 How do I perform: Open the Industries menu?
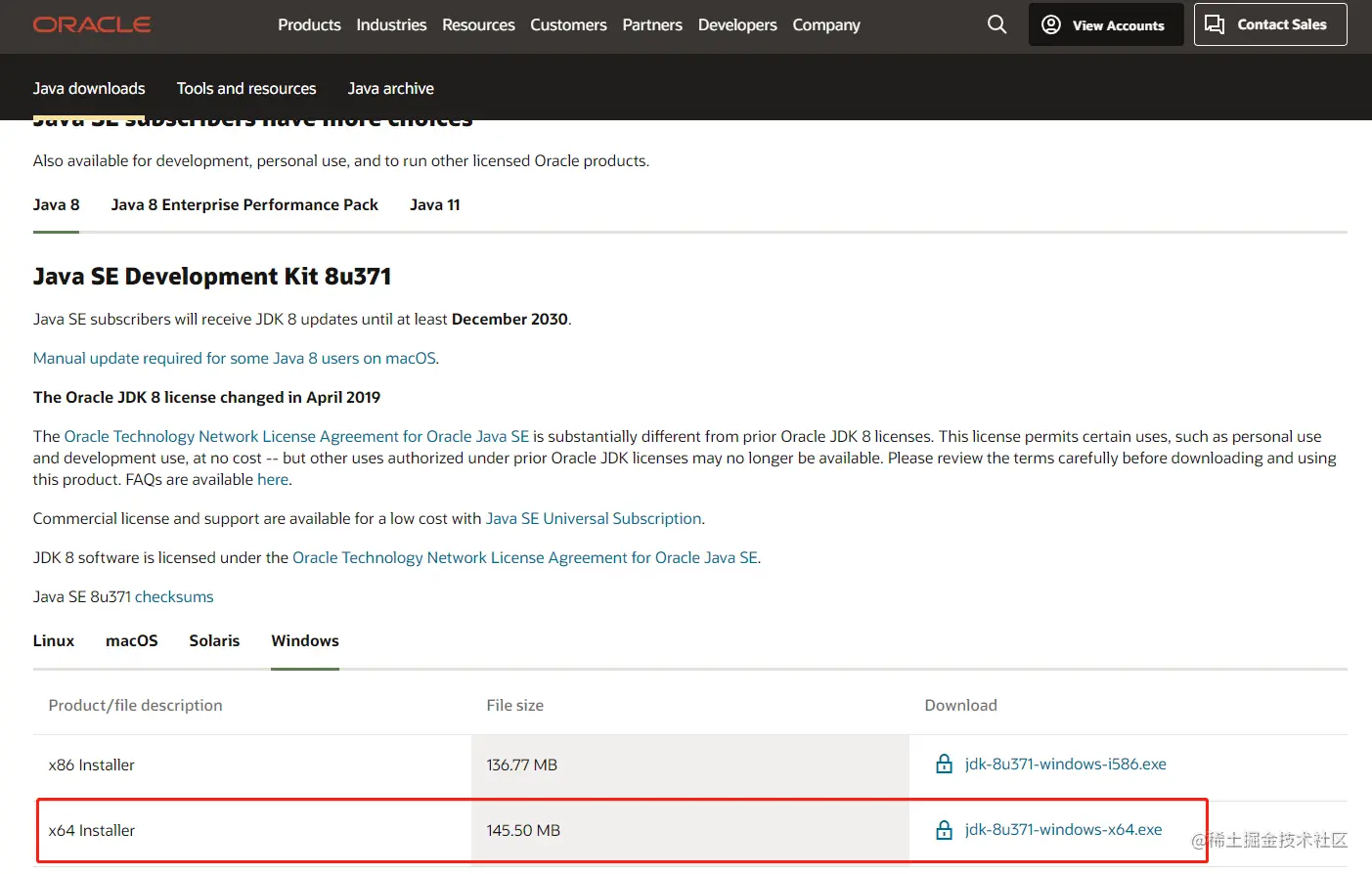[391, 24]
